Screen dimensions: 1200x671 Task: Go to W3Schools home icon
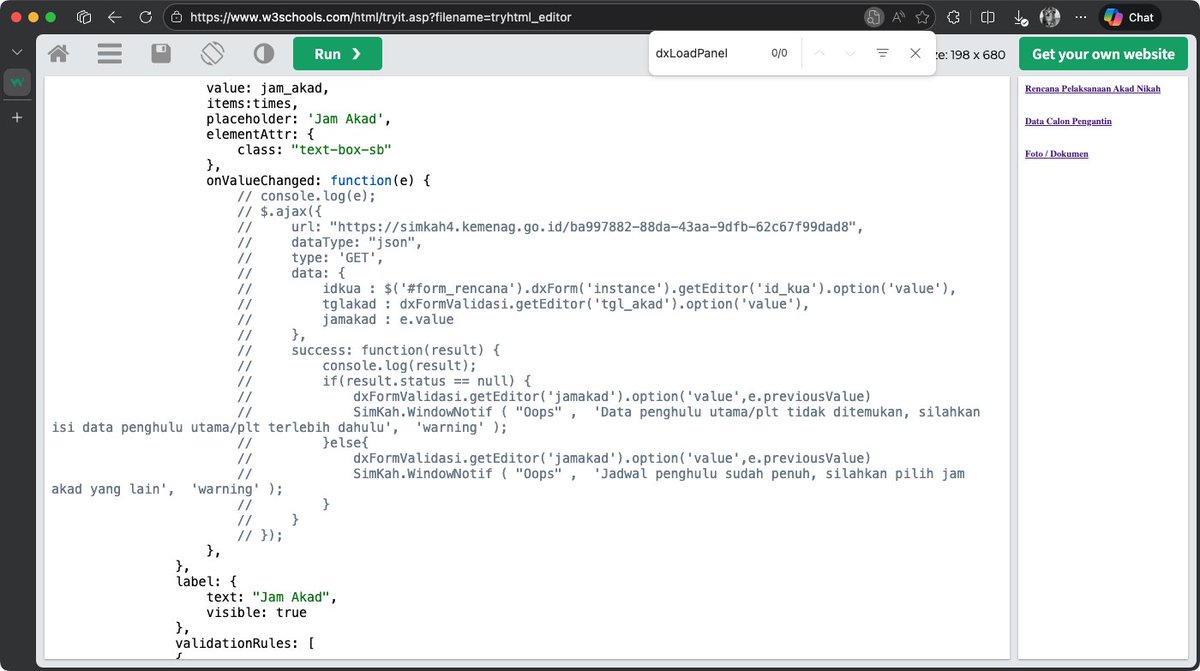tap(59, 54)
